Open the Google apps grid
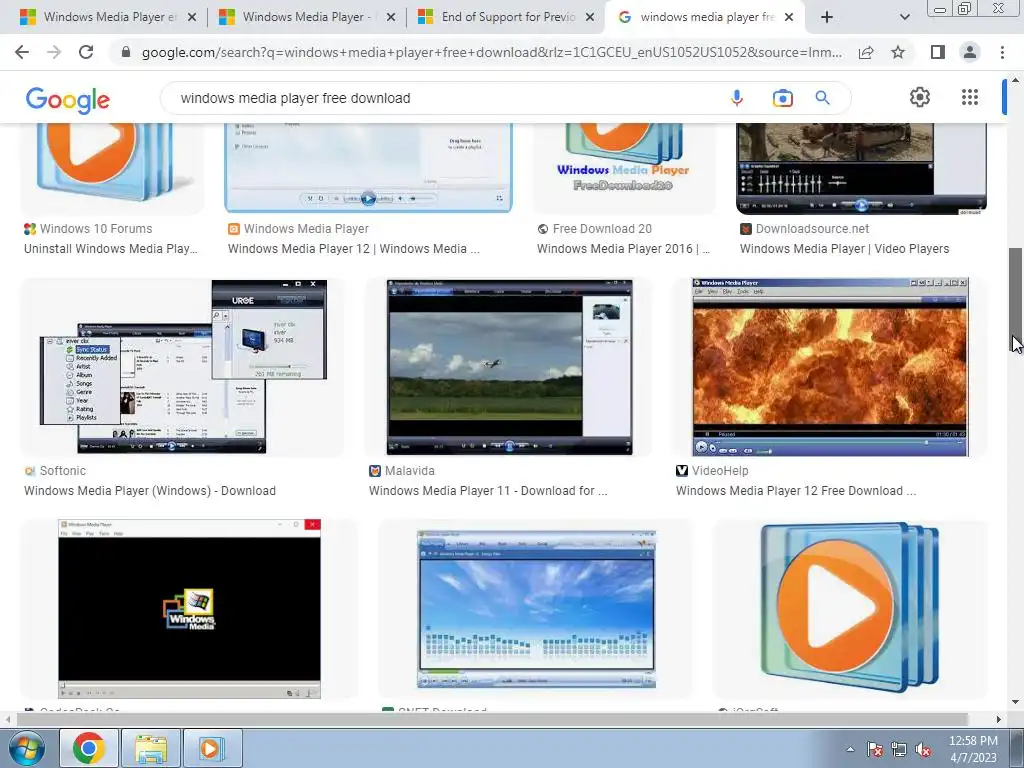 click(970, 97)
